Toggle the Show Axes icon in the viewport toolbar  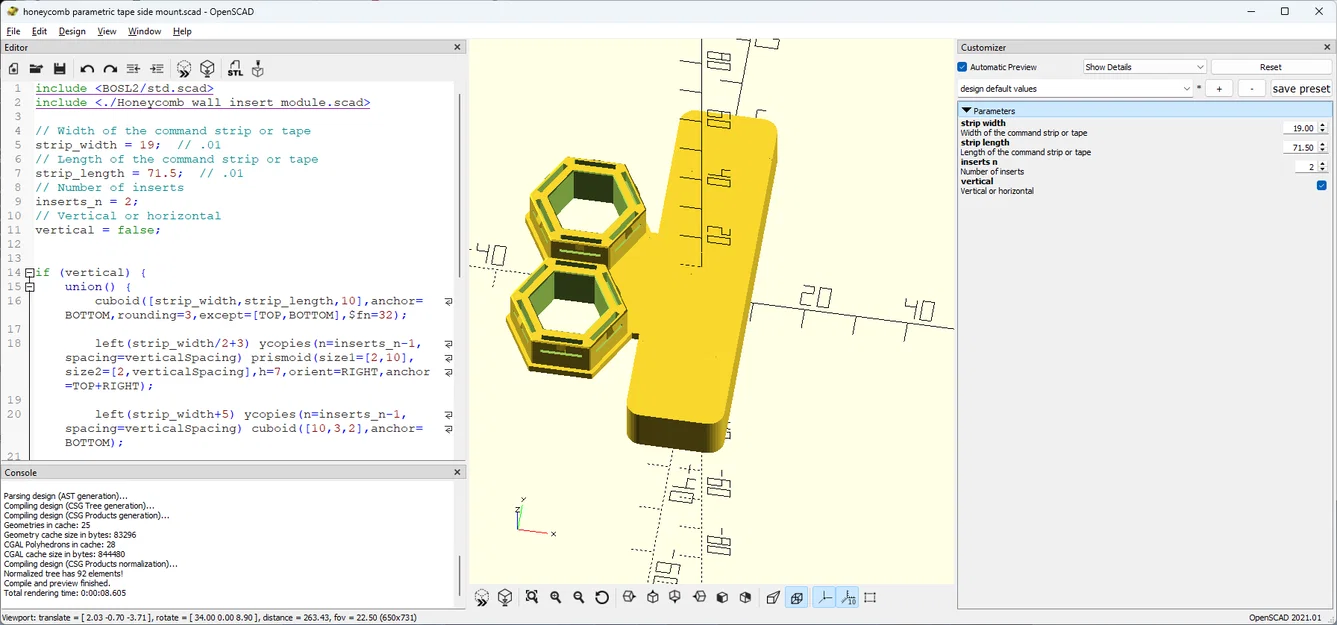825,597
